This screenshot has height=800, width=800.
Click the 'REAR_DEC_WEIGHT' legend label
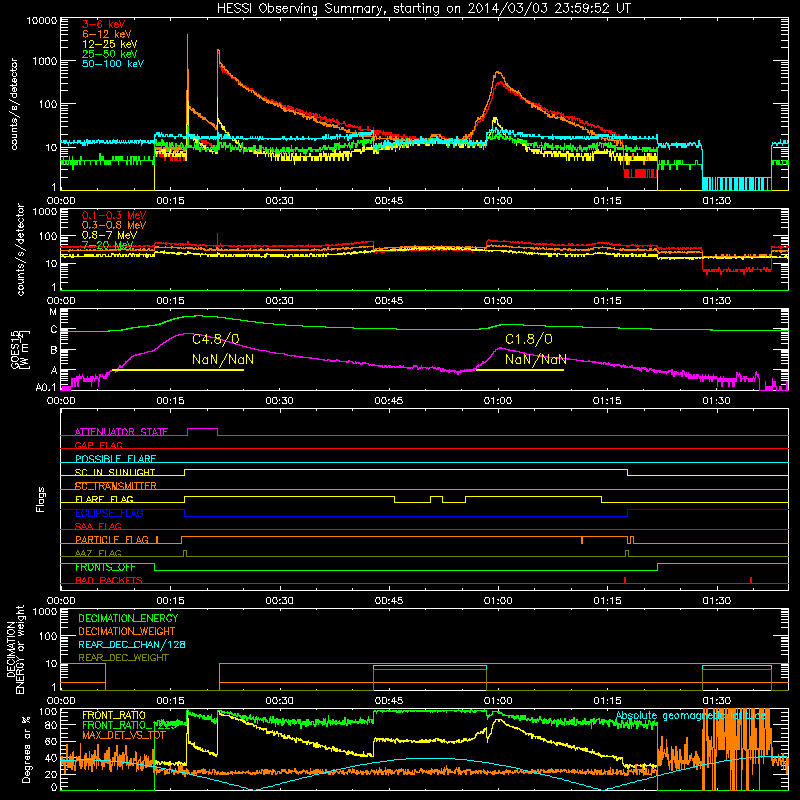[123, 658]
